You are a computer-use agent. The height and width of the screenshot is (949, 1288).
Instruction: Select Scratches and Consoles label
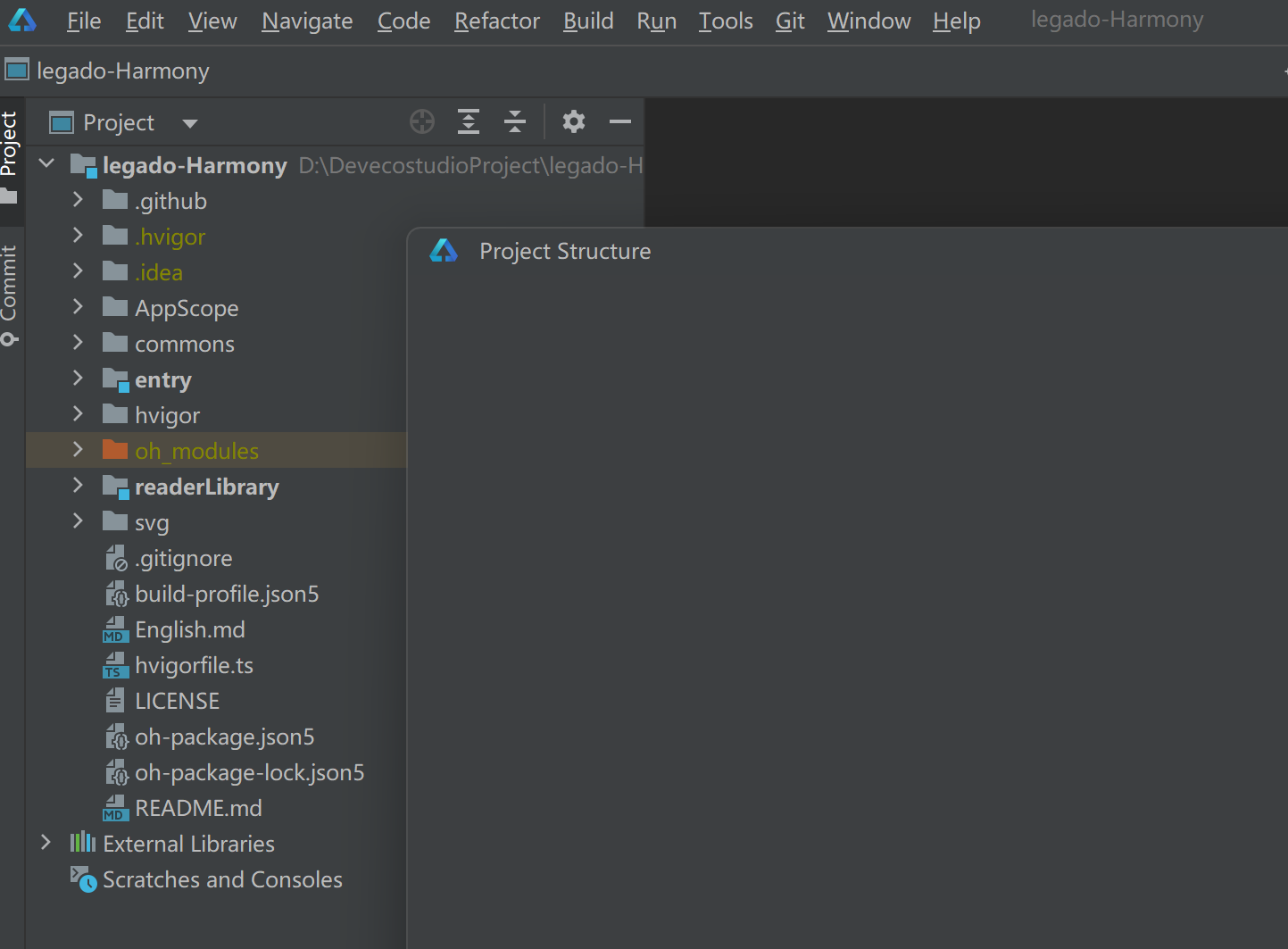point(222,879)
